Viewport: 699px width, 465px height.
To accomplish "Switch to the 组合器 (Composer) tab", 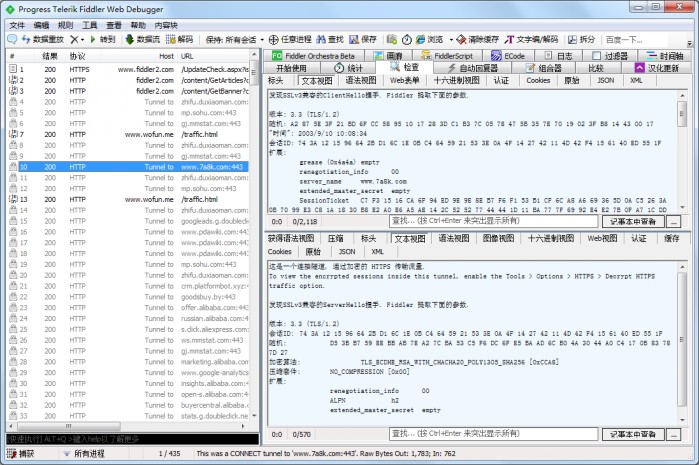I will [544, 68].
